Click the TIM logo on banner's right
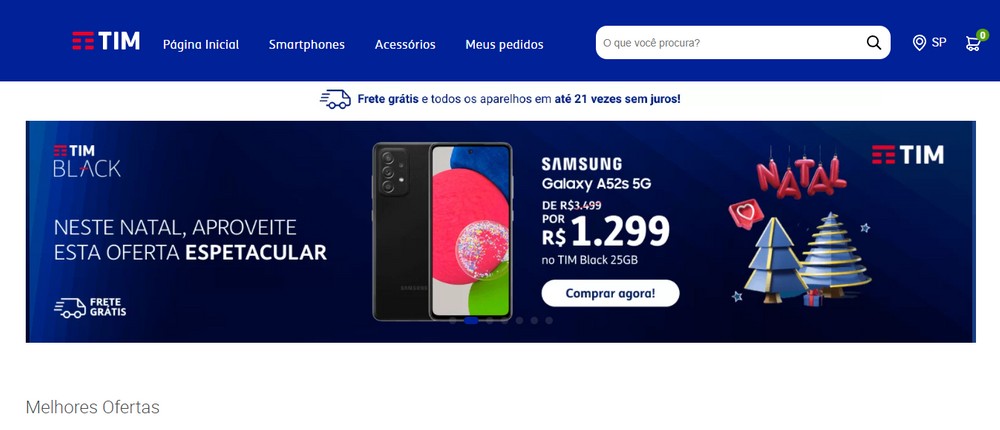 [x=908, y=154]
